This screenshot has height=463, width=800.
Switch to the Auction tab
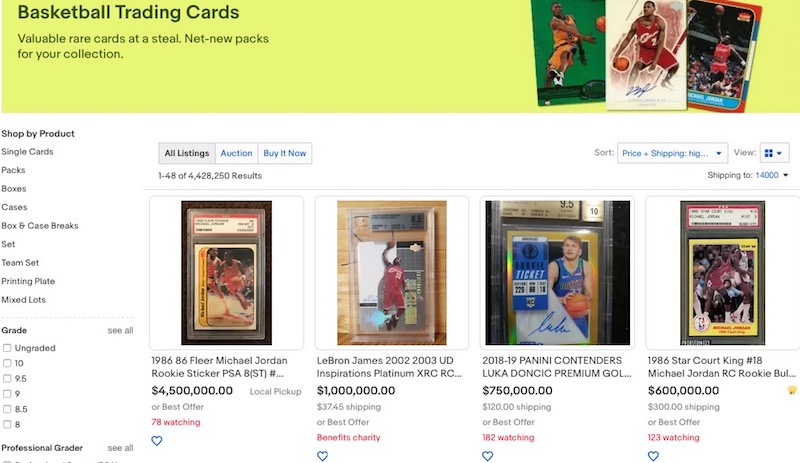236,153
